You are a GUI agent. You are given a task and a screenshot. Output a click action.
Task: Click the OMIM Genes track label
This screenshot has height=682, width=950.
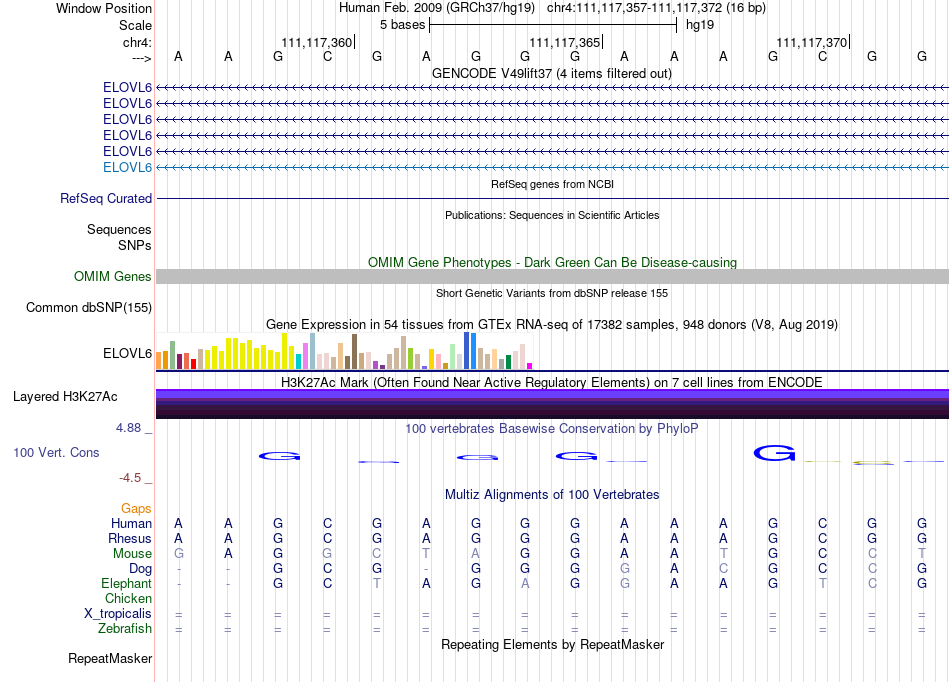tap(112, 277)
